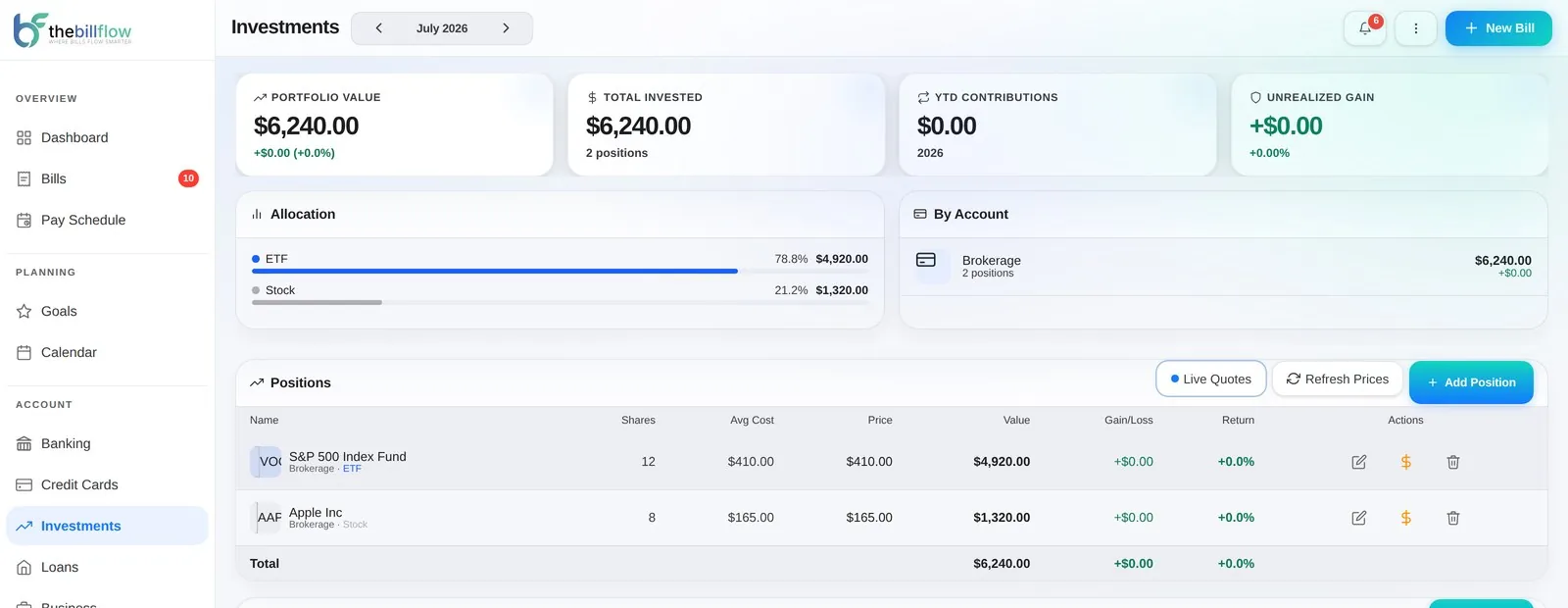Click the Bills document icon
Viewport: 1568px width, 608px height.
click(24, 179)
